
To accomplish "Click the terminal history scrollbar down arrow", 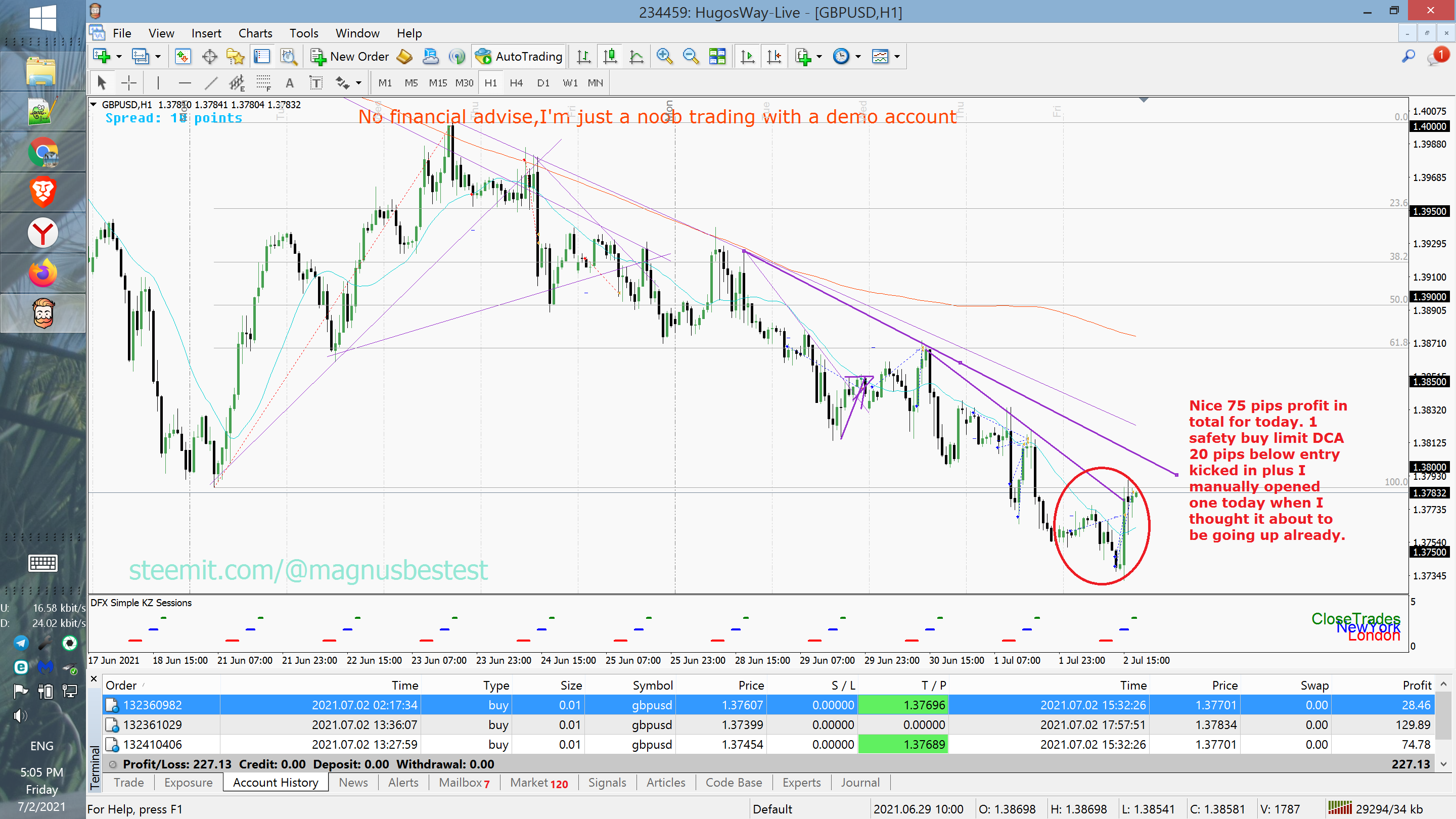I will tap(1444, 764).
